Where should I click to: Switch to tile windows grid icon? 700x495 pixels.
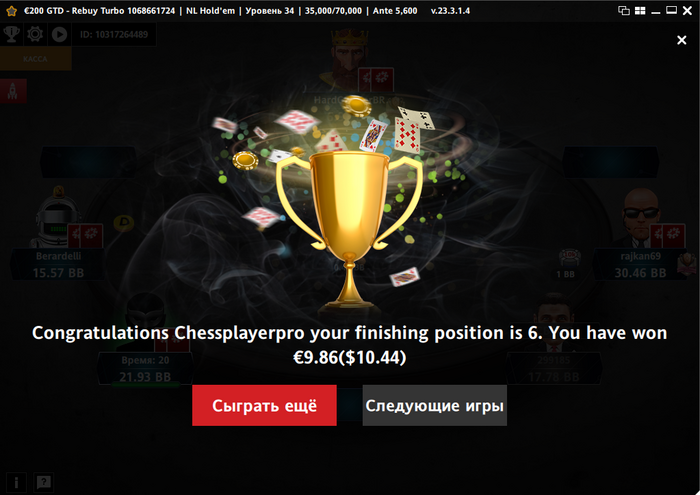click(640, 11)
